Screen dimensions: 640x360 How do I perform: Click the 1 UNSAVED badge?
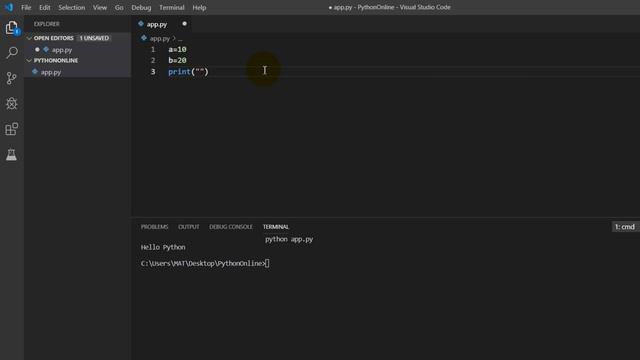coord(94,38)
